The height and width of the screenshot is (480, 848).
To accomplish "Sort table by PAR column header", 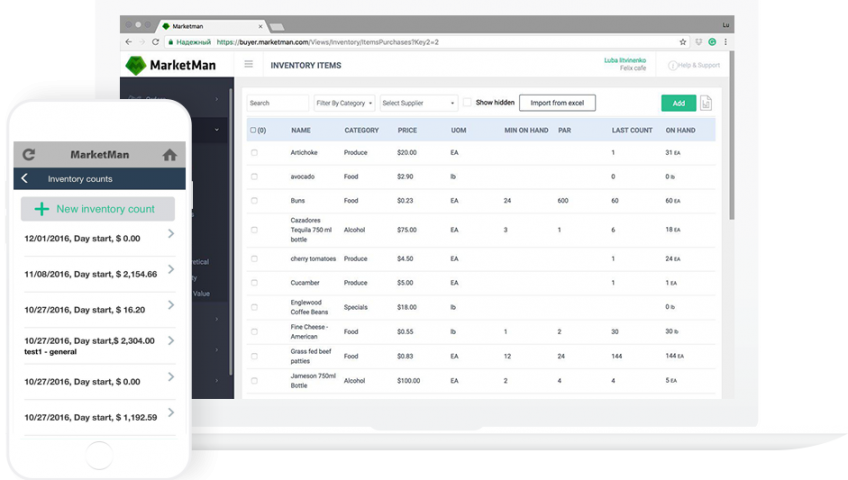I will coord(565,130).
